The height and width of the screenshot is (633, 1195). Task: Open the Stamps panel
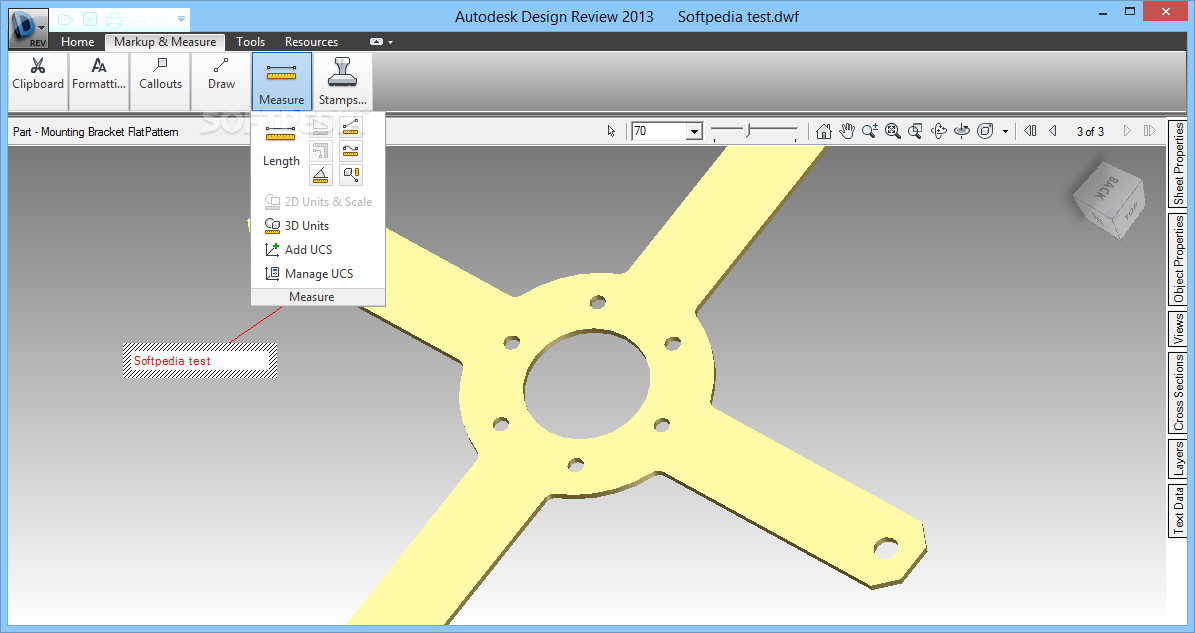coord(342,82)
